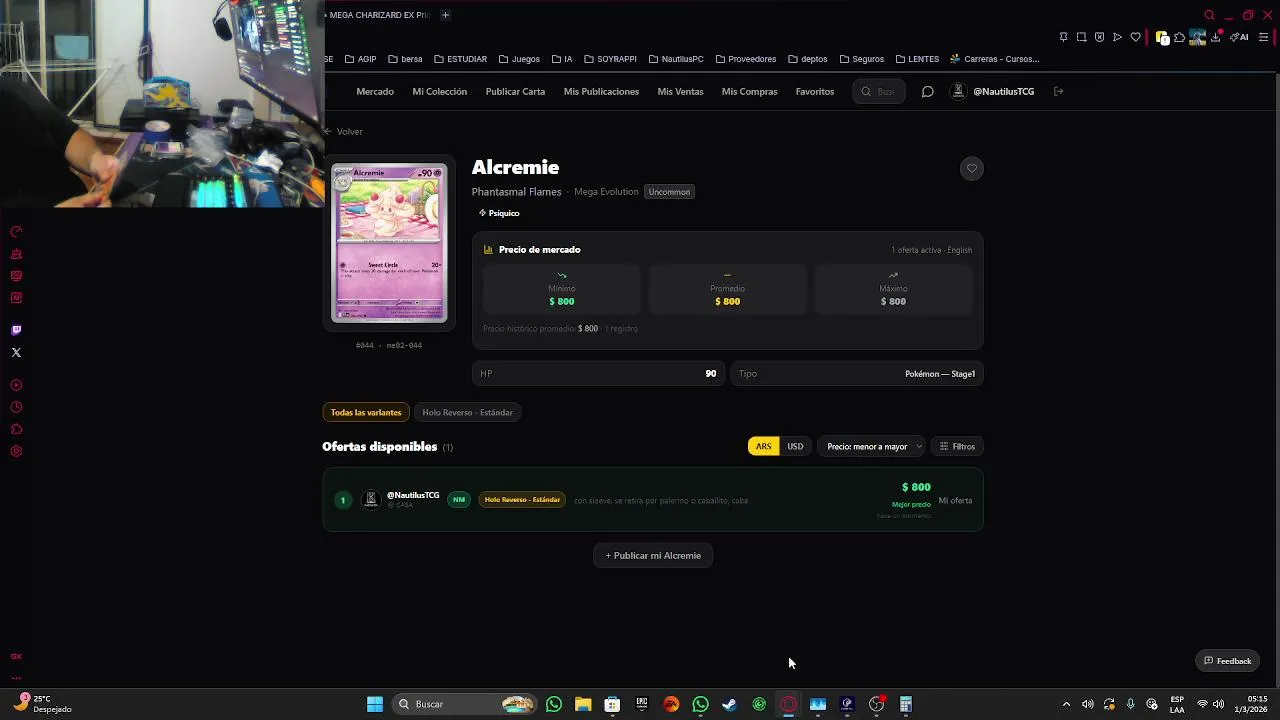This screenshot has height=720, width=1280.
Task: Open Mis Ventas
Action: pos(680,92)
